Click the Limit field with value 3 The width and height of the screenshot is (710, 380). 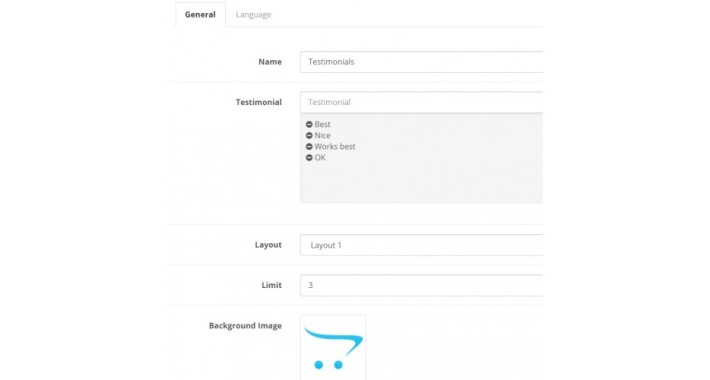tap(421, 285)
